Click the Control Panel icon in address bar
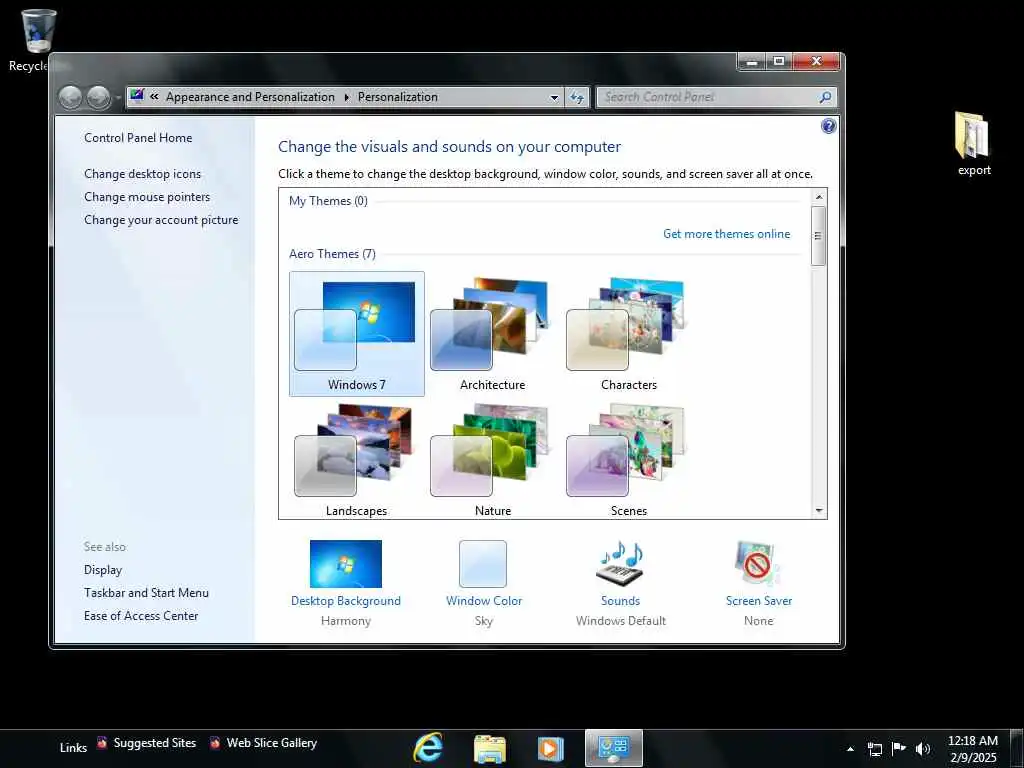The height and width of the screenshot is (768, 1024). [x=136, y=96]
